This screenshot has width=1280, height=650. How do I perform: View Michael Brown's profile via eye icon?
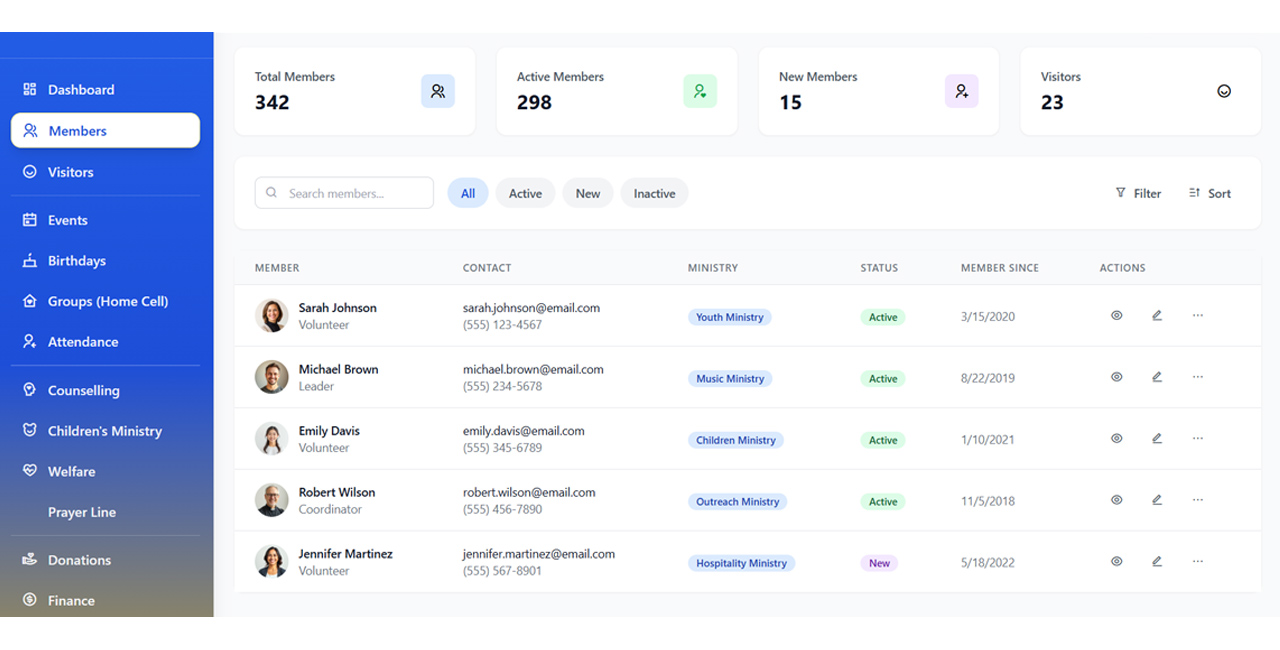tap(1117, 378)
